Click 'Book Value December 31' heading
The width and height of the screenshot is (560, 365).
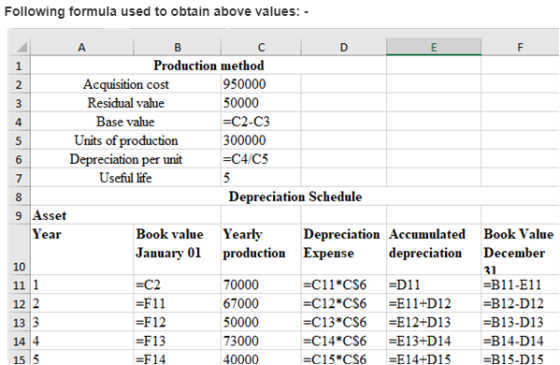[520, 250]
